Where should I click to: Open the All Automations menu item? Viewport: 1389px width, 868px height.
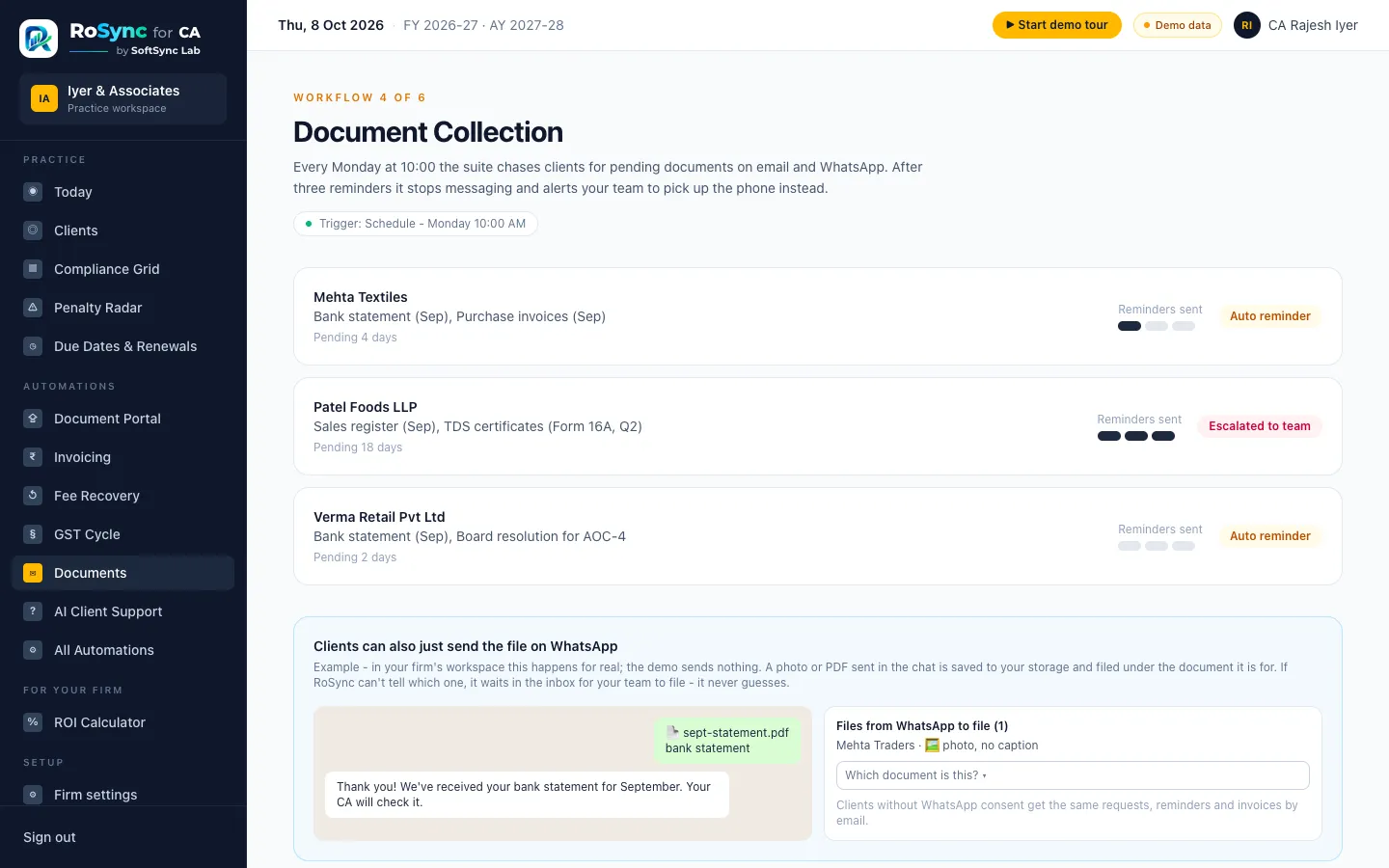click(123, 650)
